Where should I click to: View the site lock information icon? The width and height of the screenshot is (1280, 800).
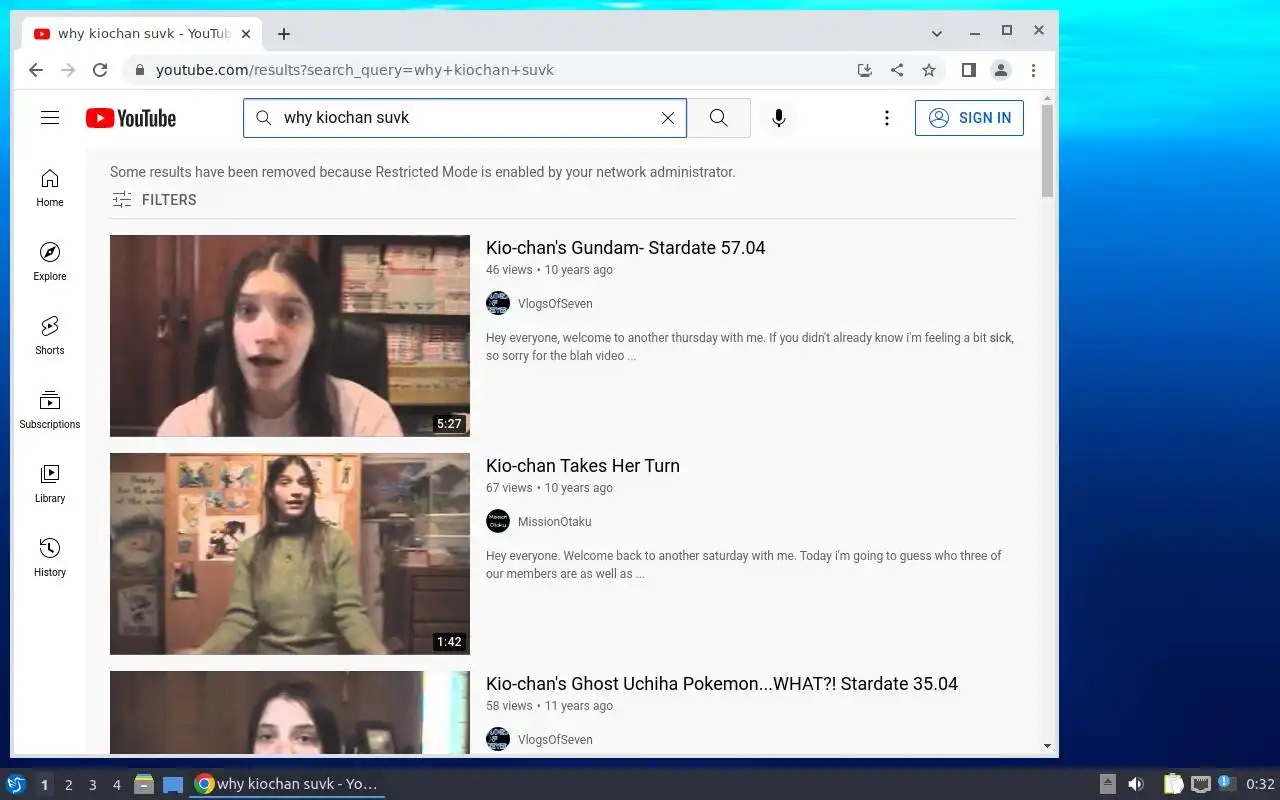[x=139, y=70]
